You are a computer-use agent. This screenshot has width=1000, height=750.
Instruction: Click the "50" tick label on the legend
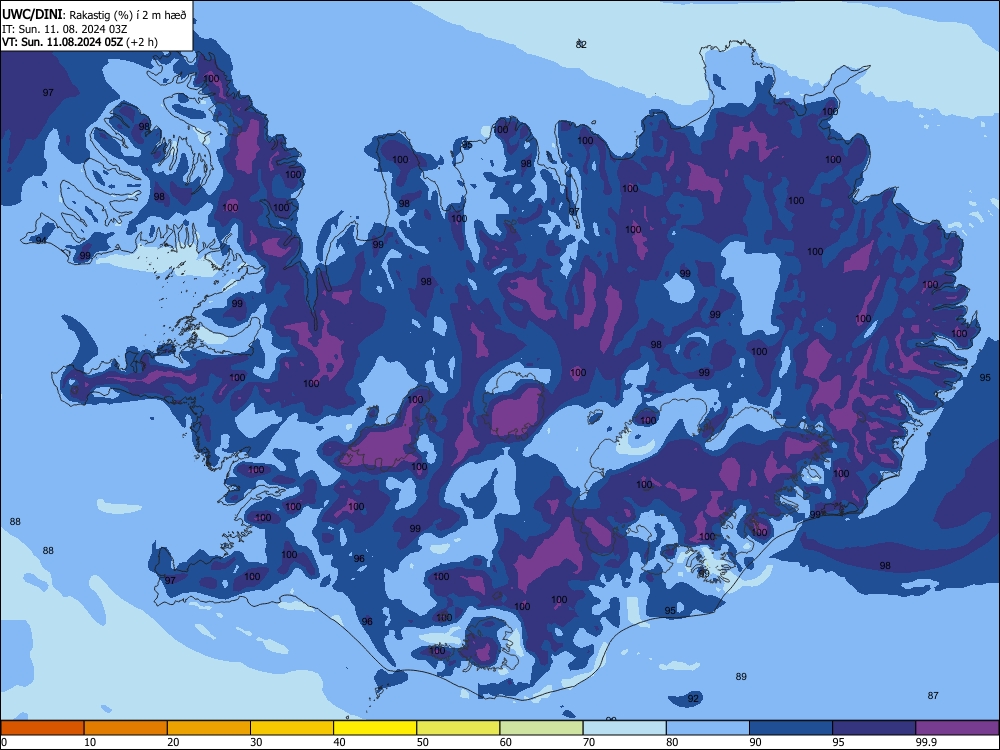[x=422, y=742]
